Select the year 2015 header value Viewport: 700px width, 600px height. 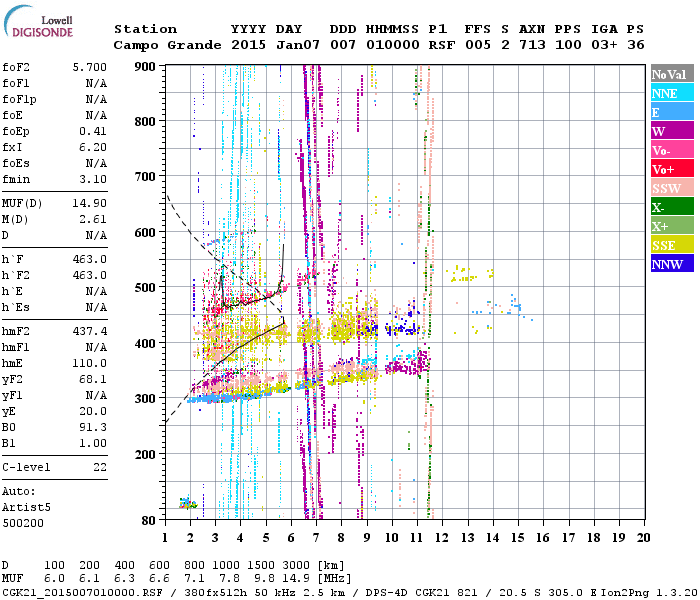tap(248, 45)
